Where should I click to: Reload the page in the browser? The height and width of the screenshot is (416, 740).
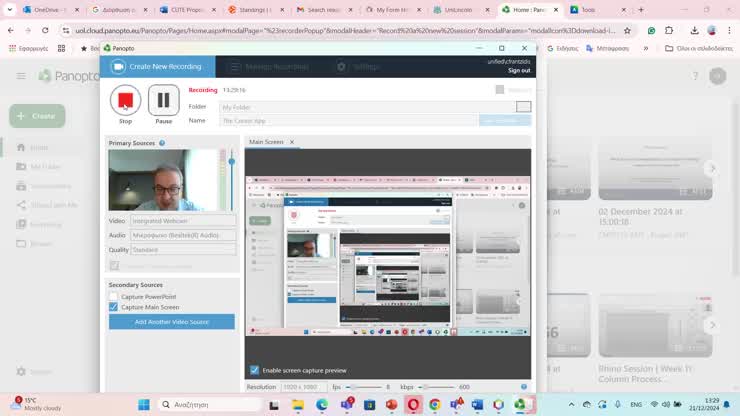click(x=45, y=30)
